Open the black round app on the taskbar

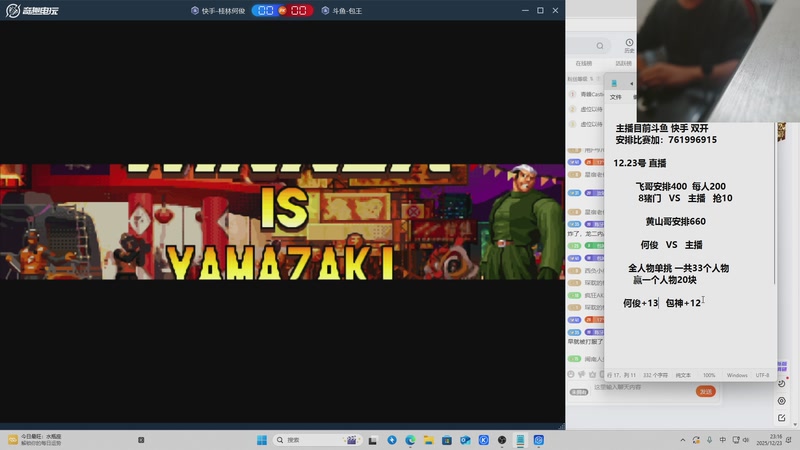tap(502, 440)
